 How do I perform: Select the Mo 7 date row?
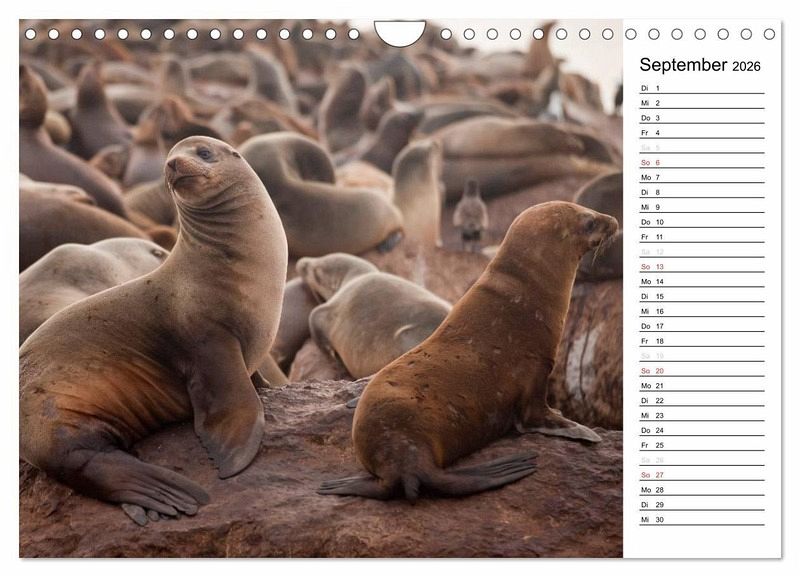coord(701,177)
